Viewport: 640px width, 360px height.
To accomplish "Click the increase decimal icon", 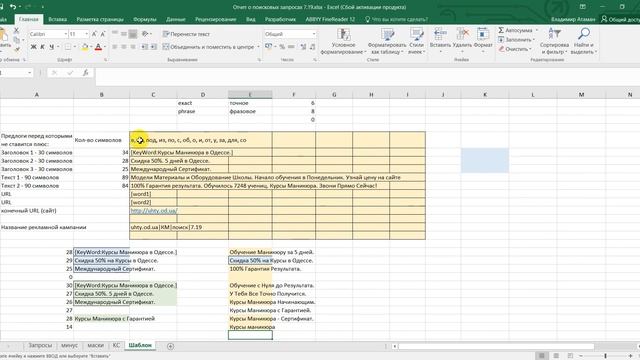I will pos(303,47).
